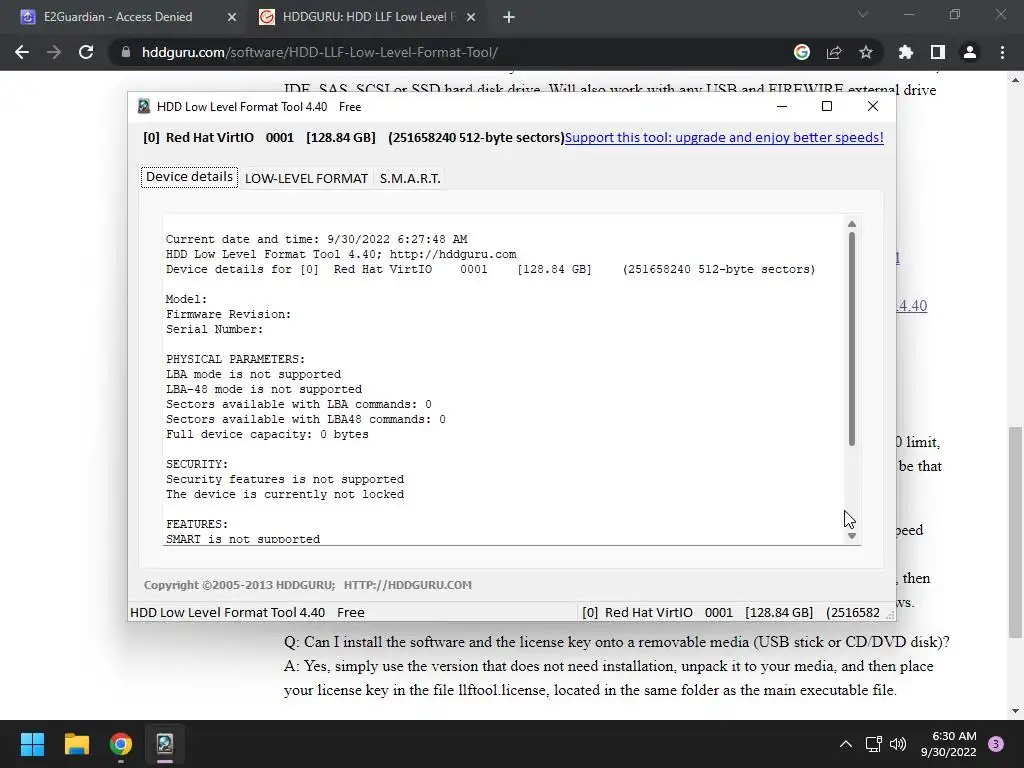Image resolution: width=1024 pixels, height=768 pixels.
Task: Click the 'Firmware Revision:' line
Action: point(229,314)
